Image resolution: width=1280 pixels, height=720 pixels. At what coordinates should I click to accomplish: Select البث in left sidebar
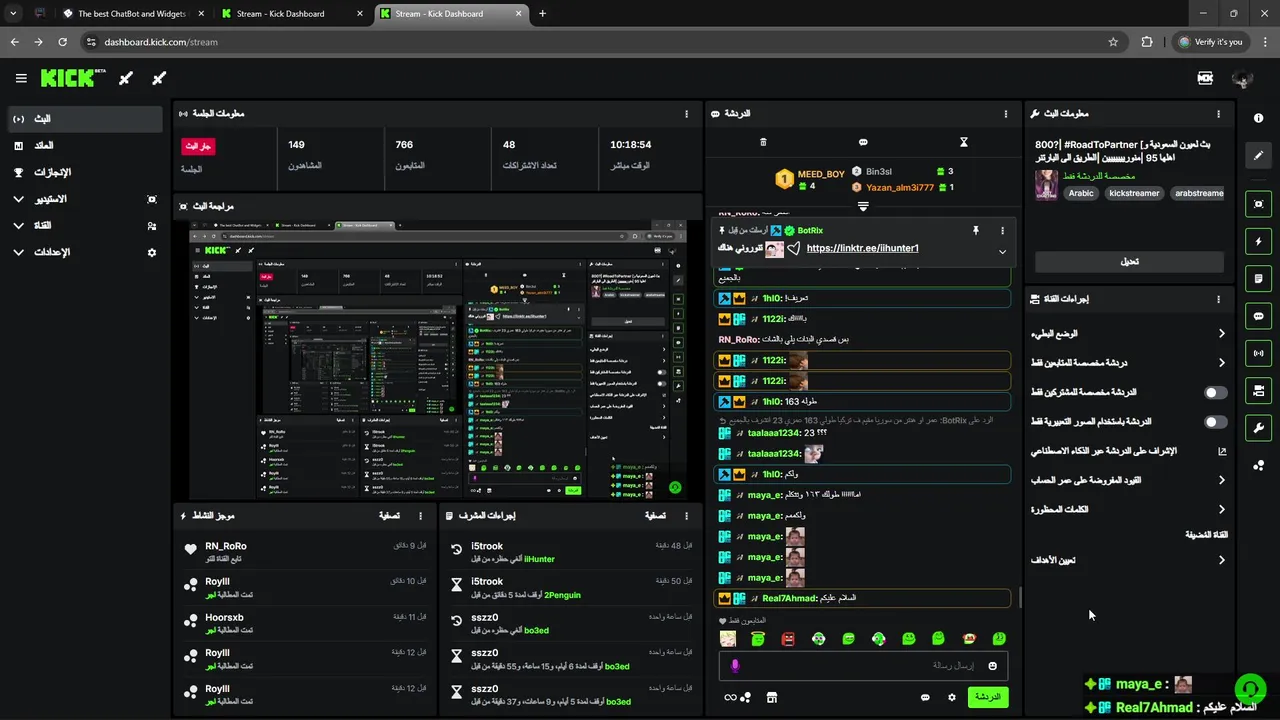[x=84, y=119]
